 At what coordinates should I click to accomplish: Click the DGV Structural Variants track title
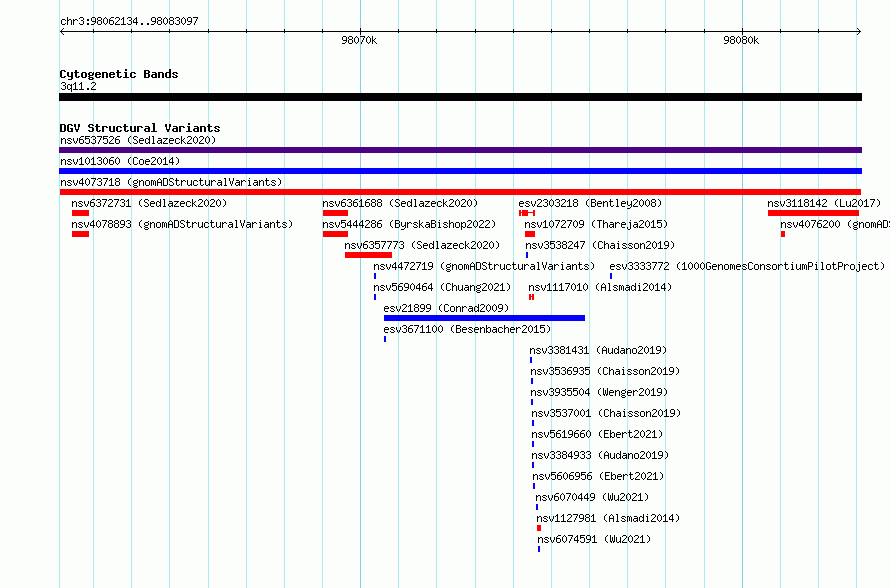[140, 128]
